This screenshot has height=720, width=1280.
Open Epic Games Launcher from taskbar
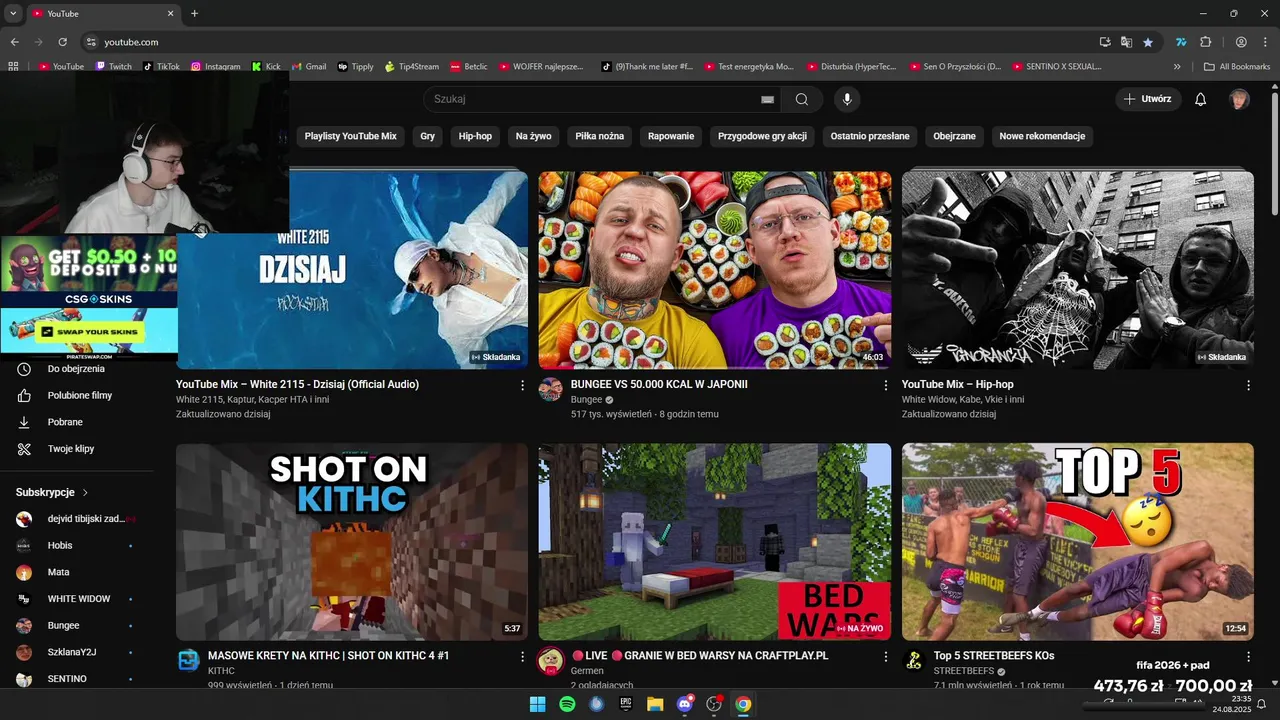point(626,704)
